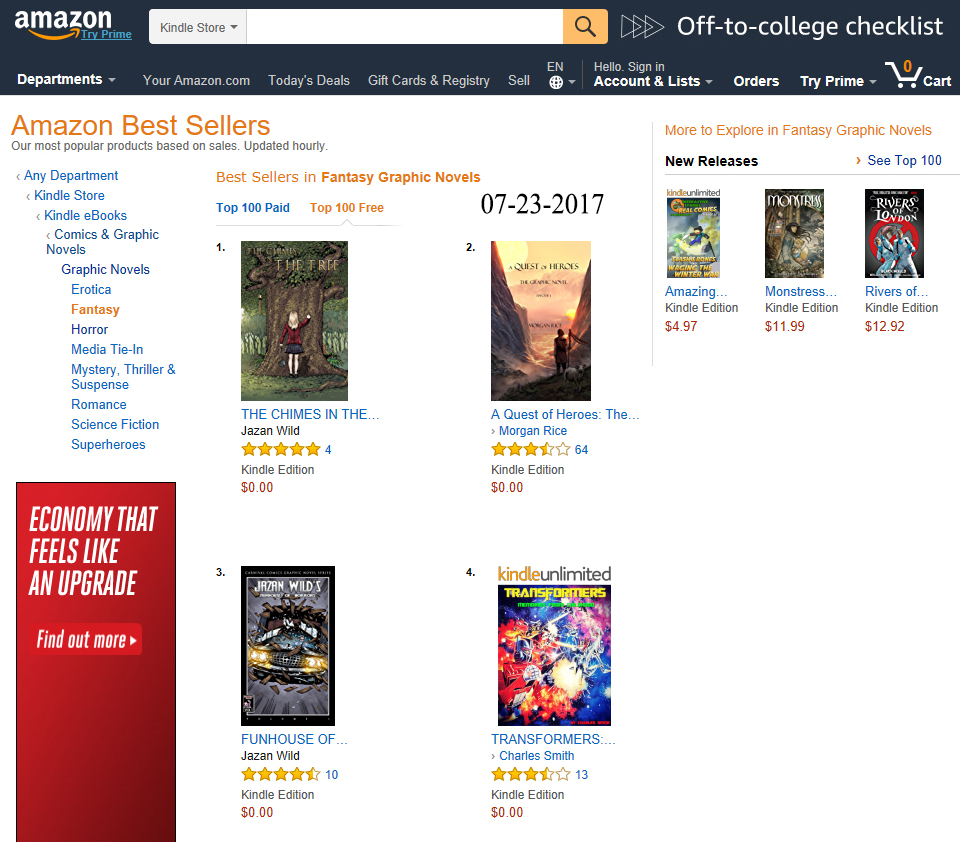Open Today's Deals in the navigation bar
This screenshot has height=842, width=960.
tap(309, 80)
